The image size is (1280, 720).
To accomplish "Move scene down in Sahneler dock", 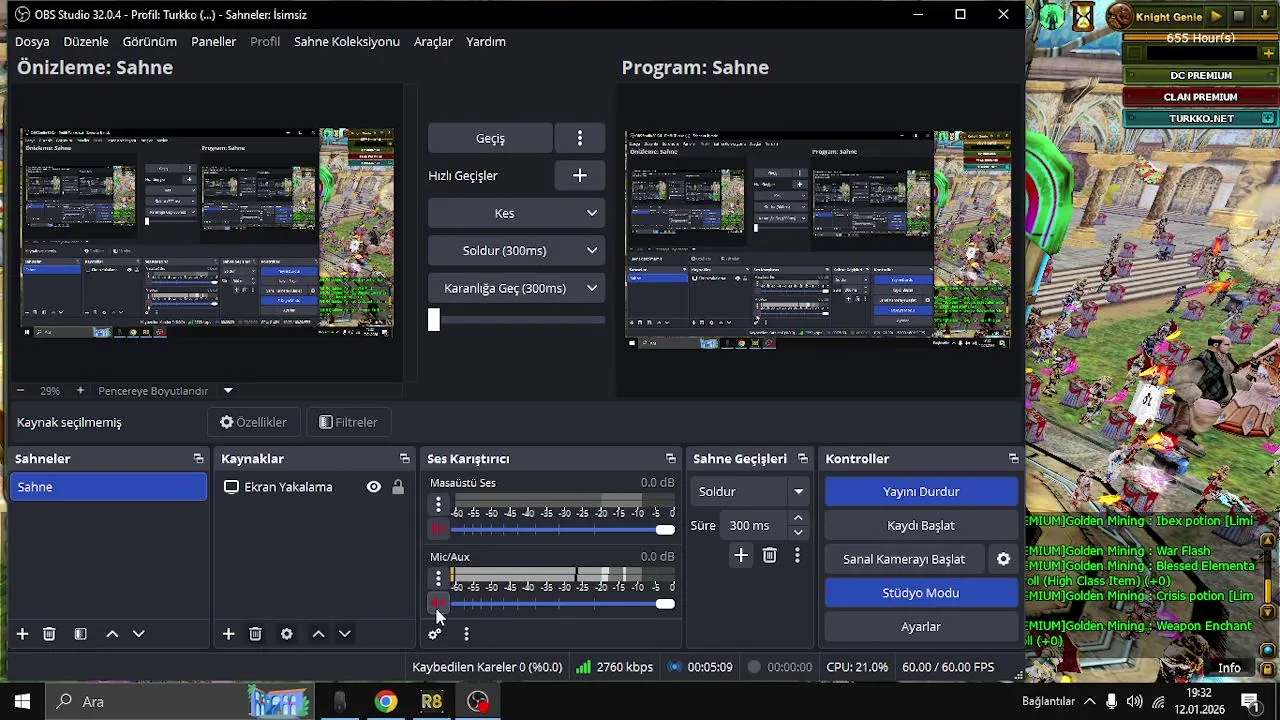I will pos(139,634).
